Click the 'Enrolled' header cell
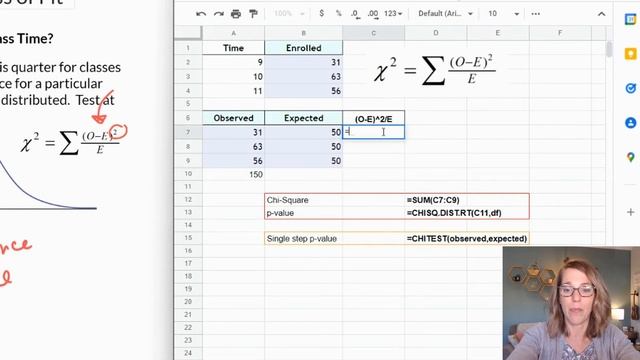Image resolution: width=640 pixels, height=360 pixels. [x=304, y=48]
